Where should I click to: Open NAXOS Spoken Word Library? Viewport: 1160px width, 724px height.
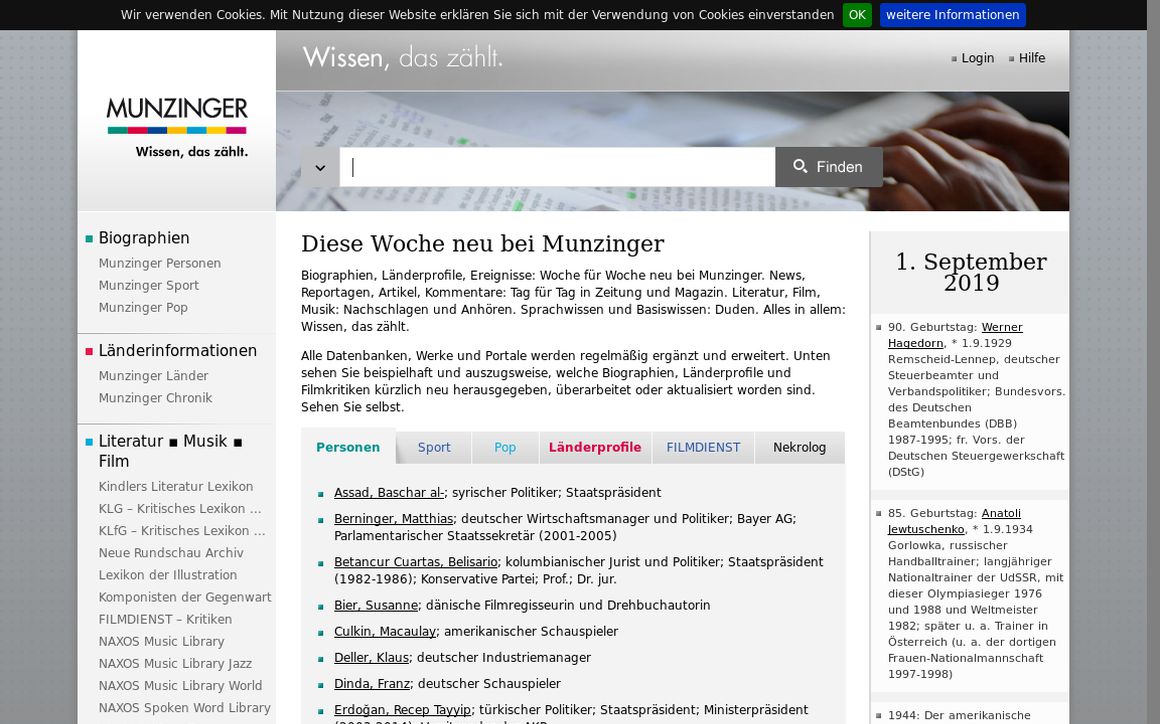pyautogui.click(x=184, y=708)
